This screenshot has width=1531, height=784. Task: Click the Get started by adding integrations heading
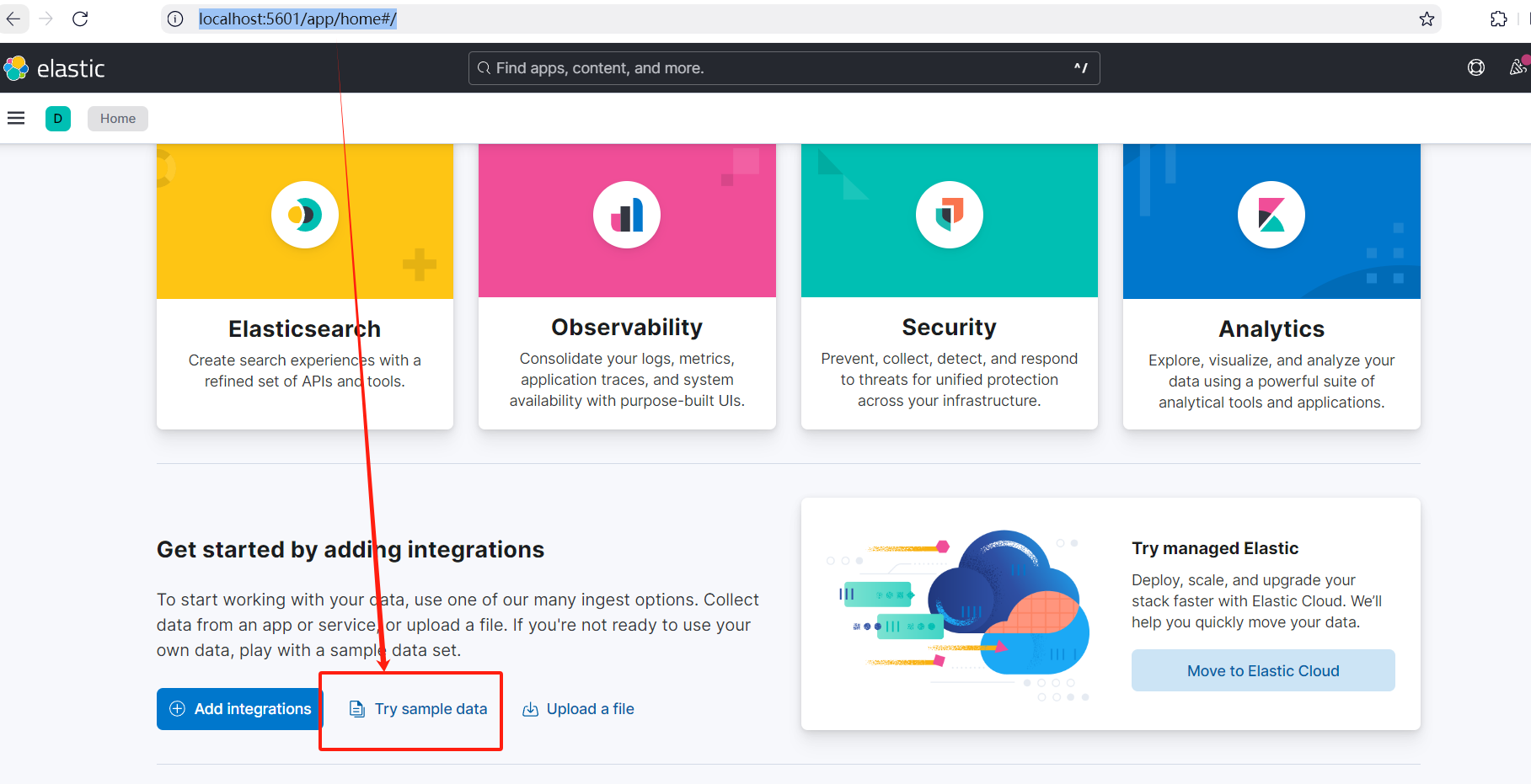[x=351, y=550]
